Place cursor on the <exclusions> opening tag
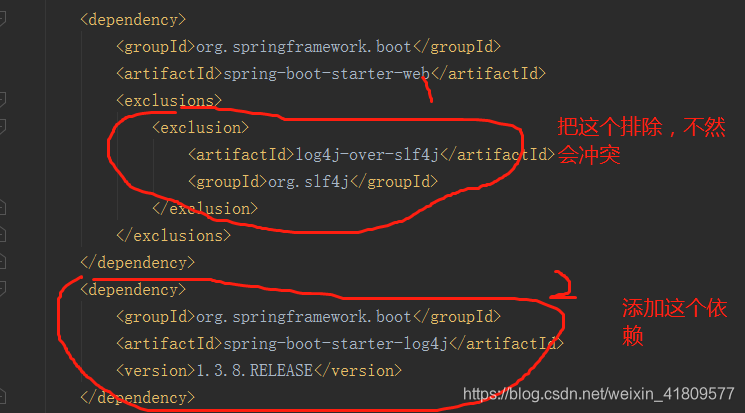The image size is (745, 413). pos(169,101)
